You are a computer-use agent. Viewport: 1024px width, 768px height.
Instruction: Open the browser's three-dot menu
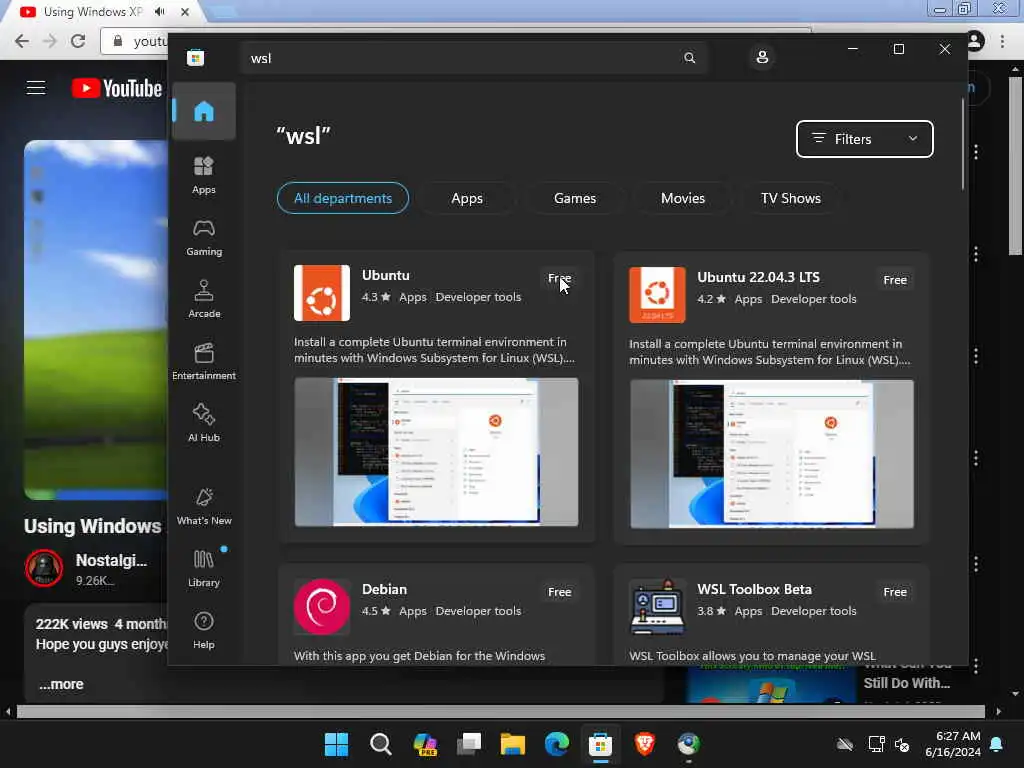tap(1002, 41)
